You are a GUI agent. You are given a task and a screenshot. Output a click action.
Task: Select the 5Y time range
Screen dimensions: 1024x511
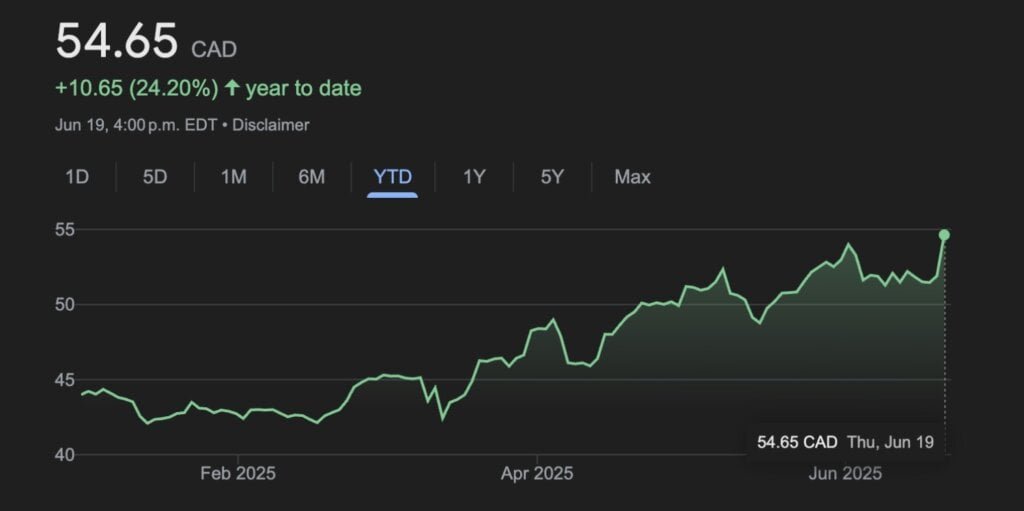click(552, 177)
